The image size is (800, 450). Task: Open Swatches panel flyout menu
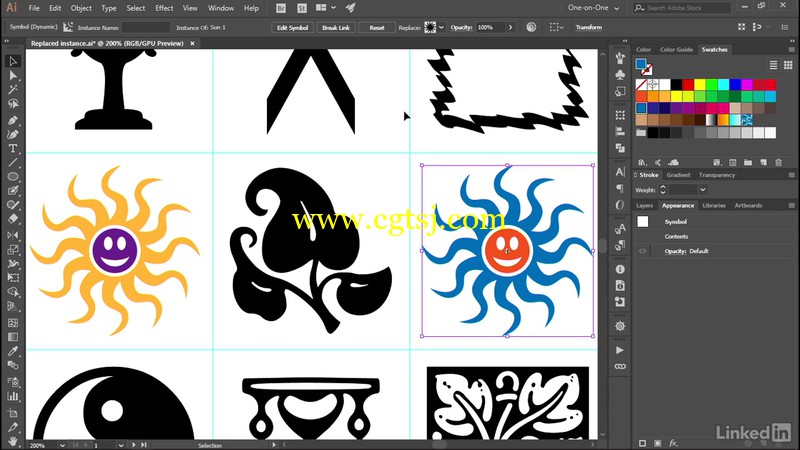point(791,49)
